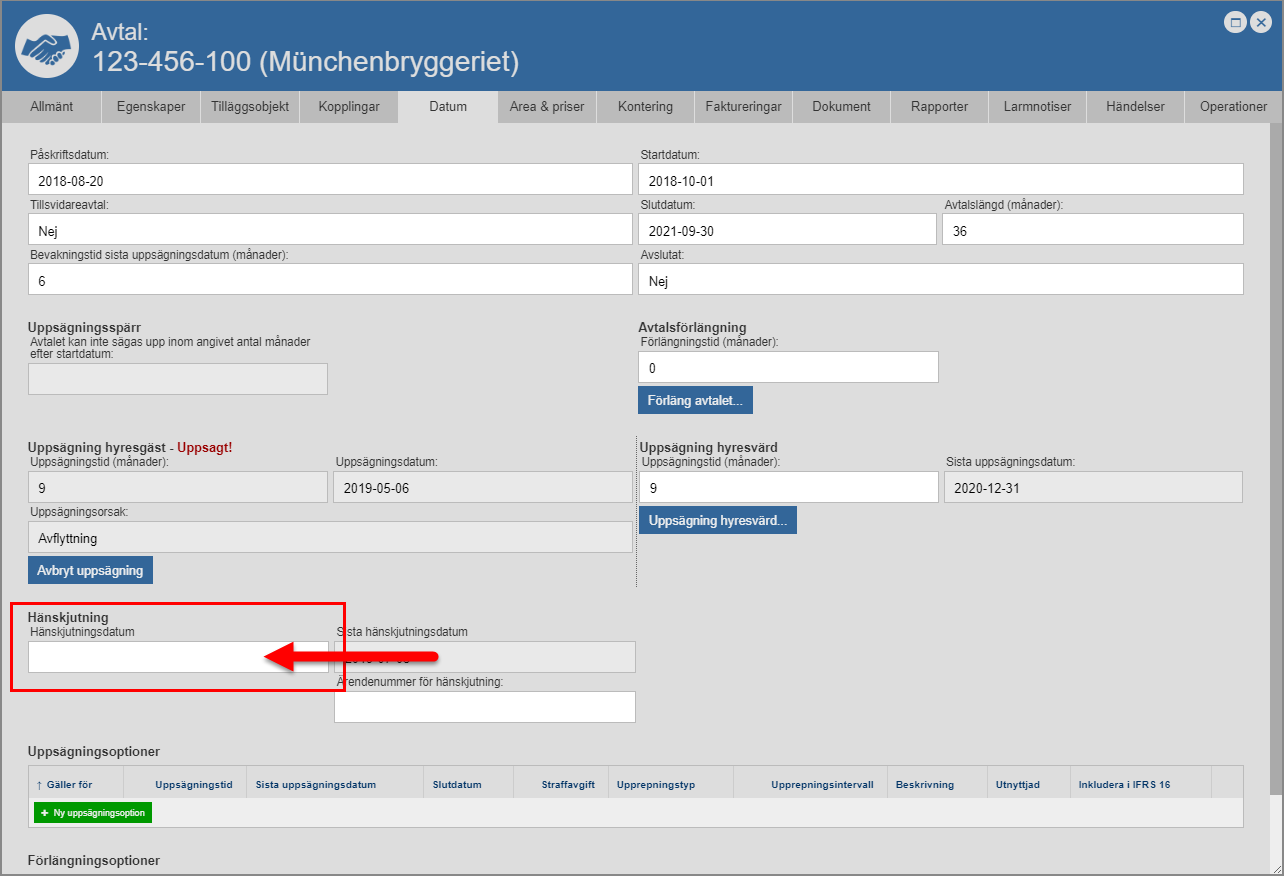Screen dimensions: 1284x876
Task: Switch to the Allmänt tab
Action: click(51, 107)
